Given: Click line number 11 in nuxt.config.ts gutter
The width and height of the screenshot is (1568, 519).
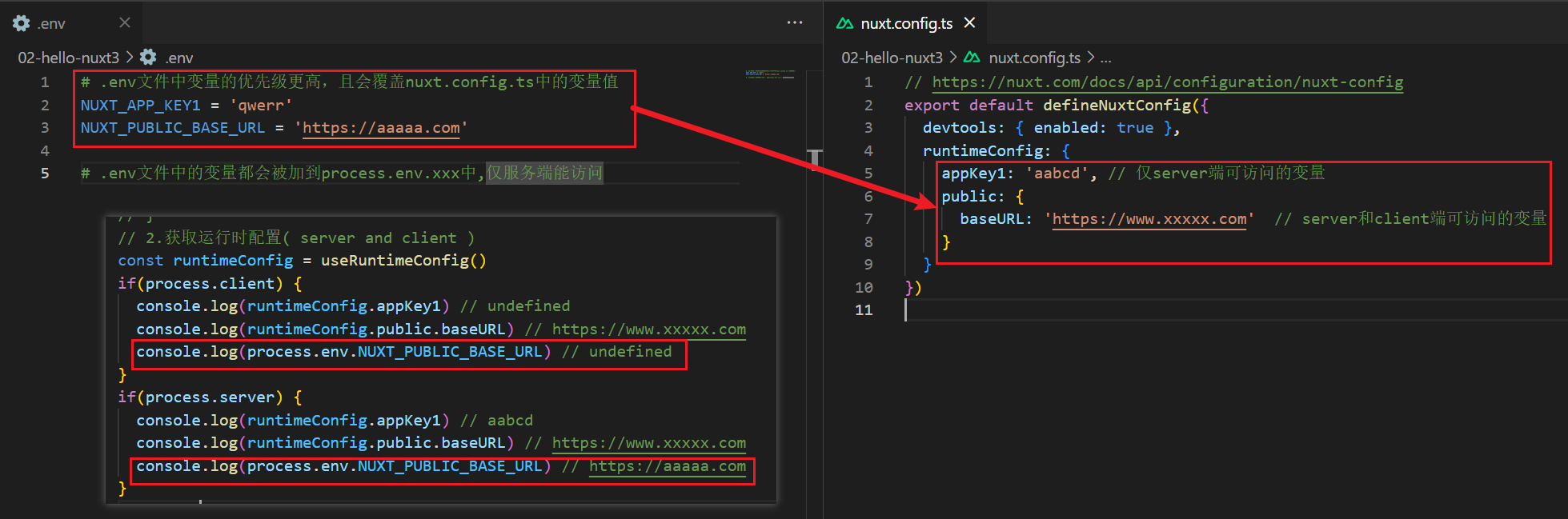Looking at the screenshot, I should coord(864,310).
